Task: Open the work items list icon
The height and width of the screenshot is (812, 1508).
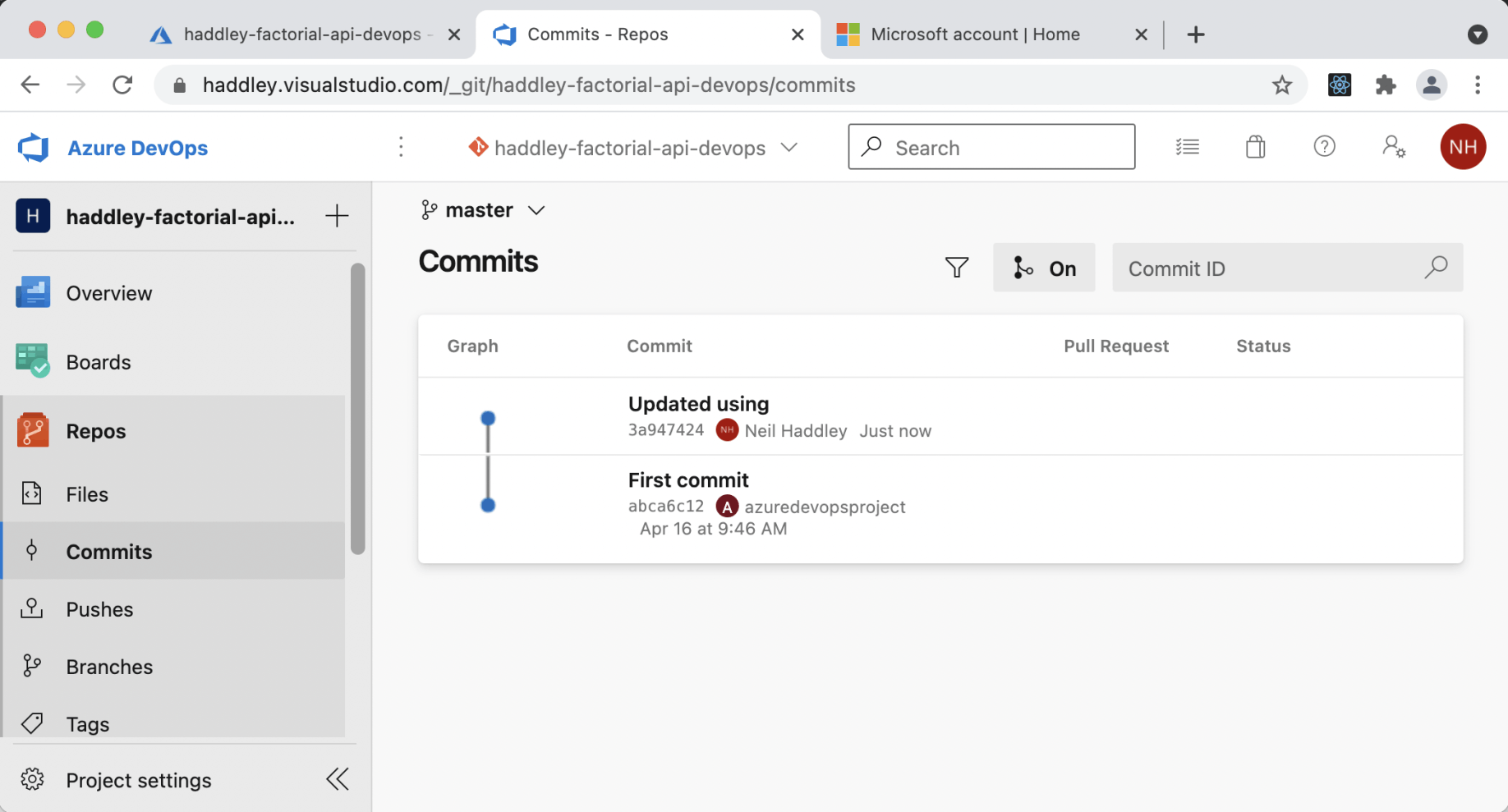Action: tap(1187, 147)
